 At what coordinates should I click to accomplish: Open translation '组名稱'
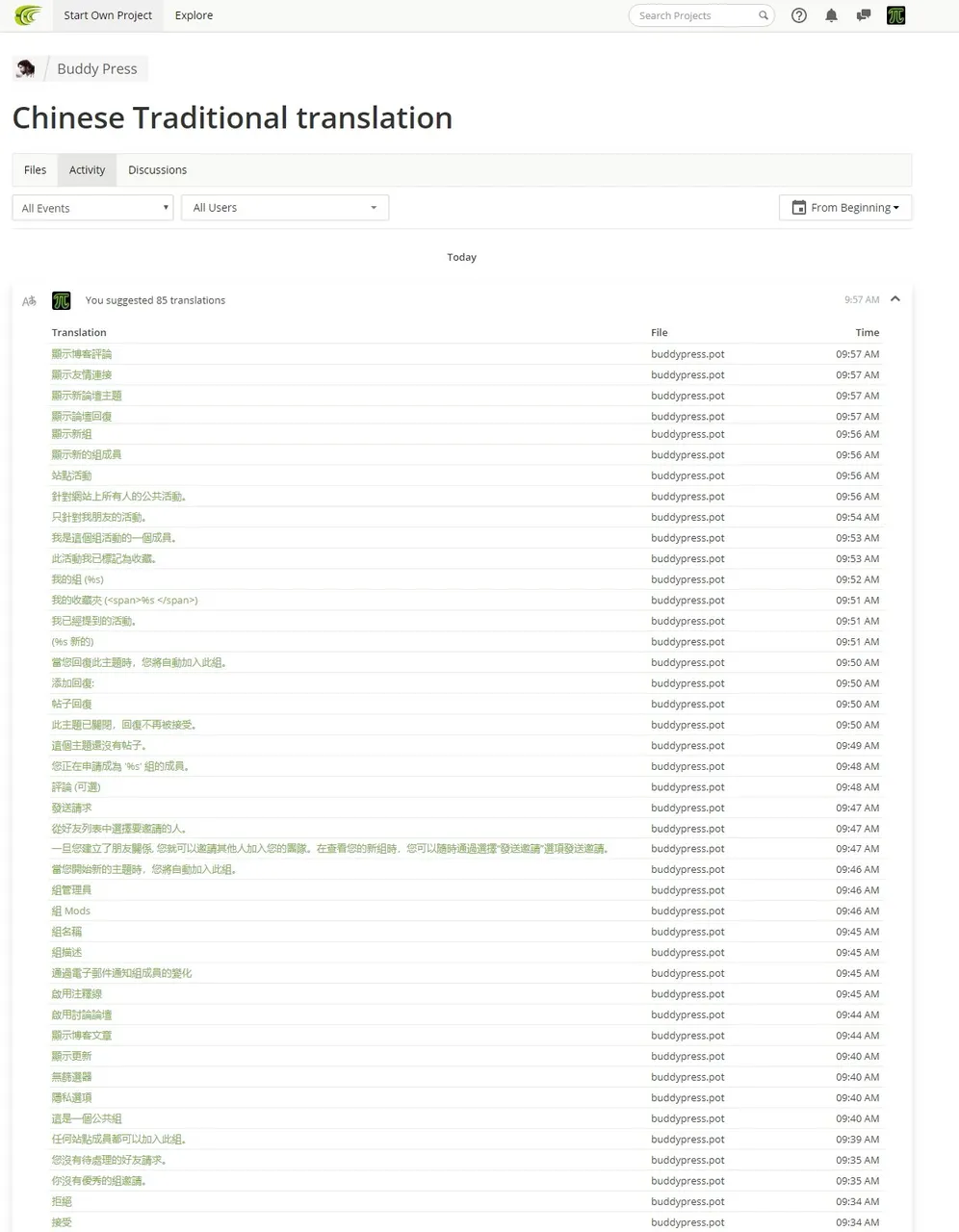coord(66,932)
